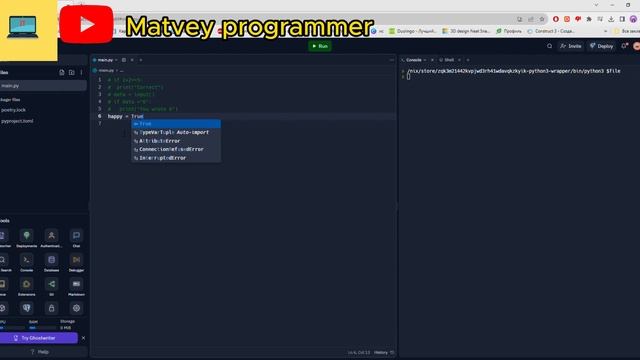640x360 pixels.
Task: Choose True autocomplete suggestion
Action: (176, 124)
